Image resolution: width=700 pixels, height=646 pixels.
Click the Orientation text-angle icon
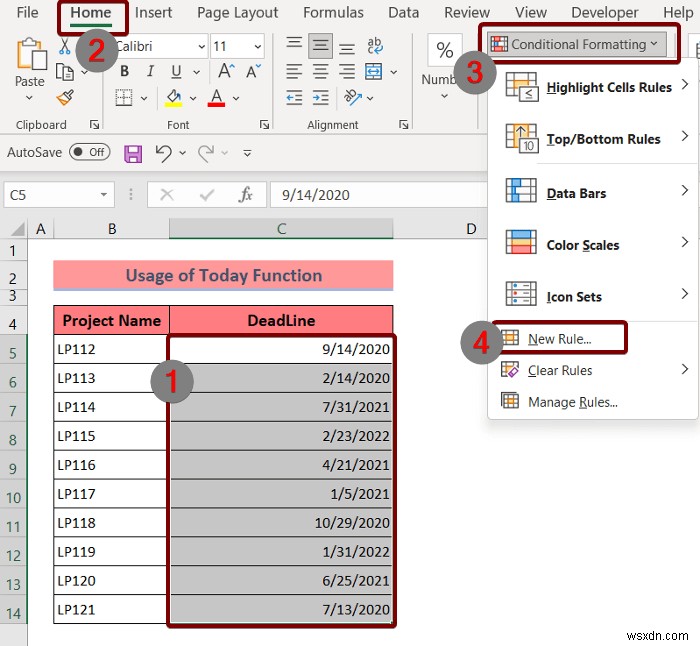(x=353, y=97)
